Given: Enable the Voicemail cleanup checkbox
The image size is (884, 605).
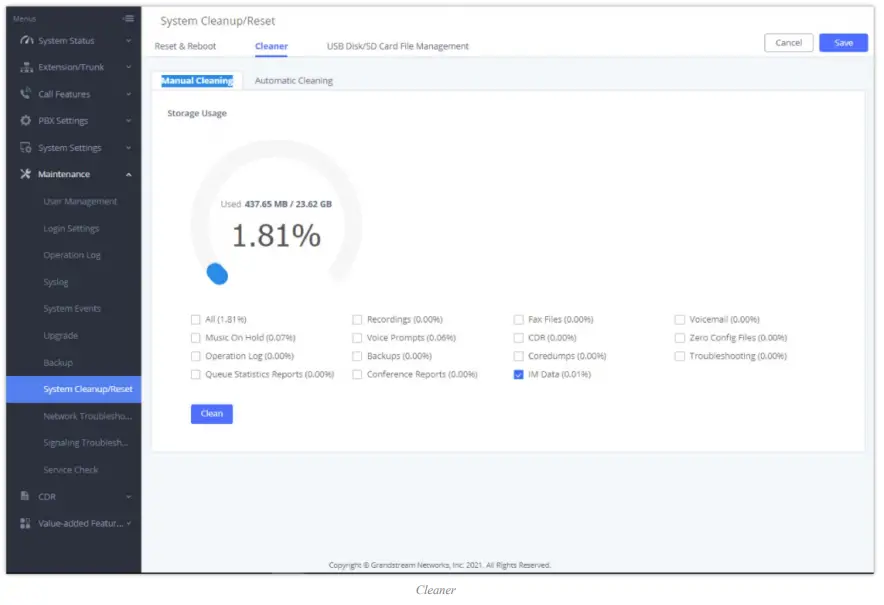Looking at the screenshot, I should (680, 320).
